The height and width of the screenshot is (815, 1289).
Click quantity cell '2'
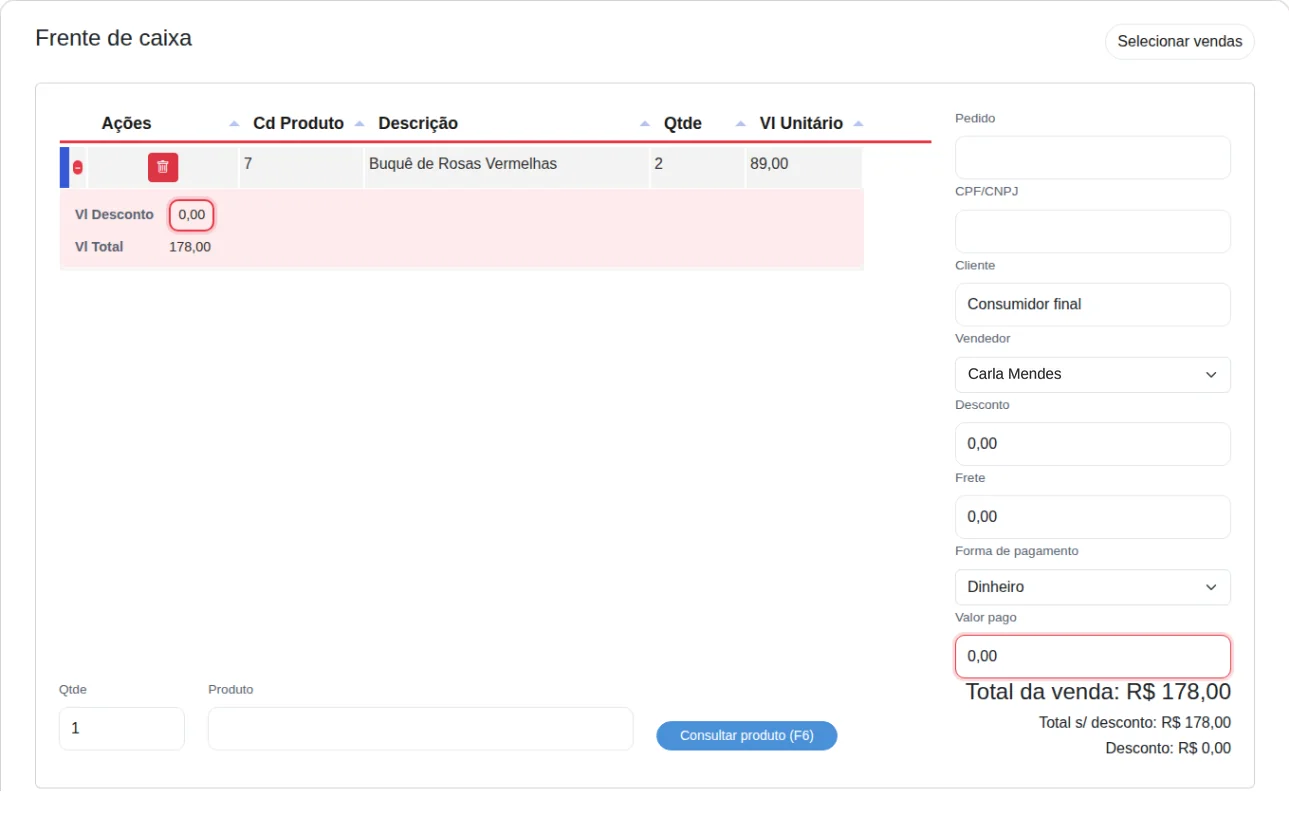[x=697, y=167]
